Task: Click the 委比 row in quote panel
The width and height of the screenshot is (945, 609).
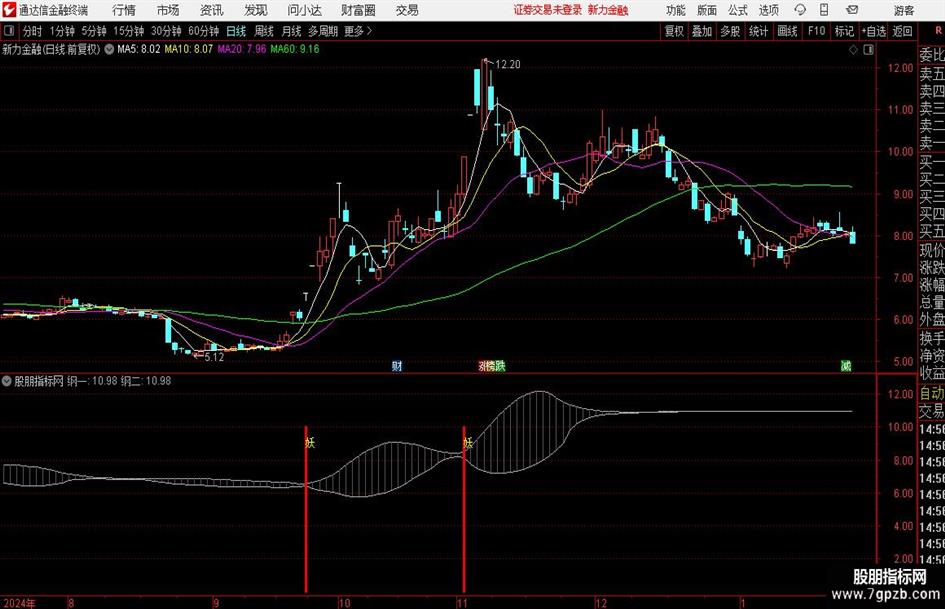Action: (932, 55)
